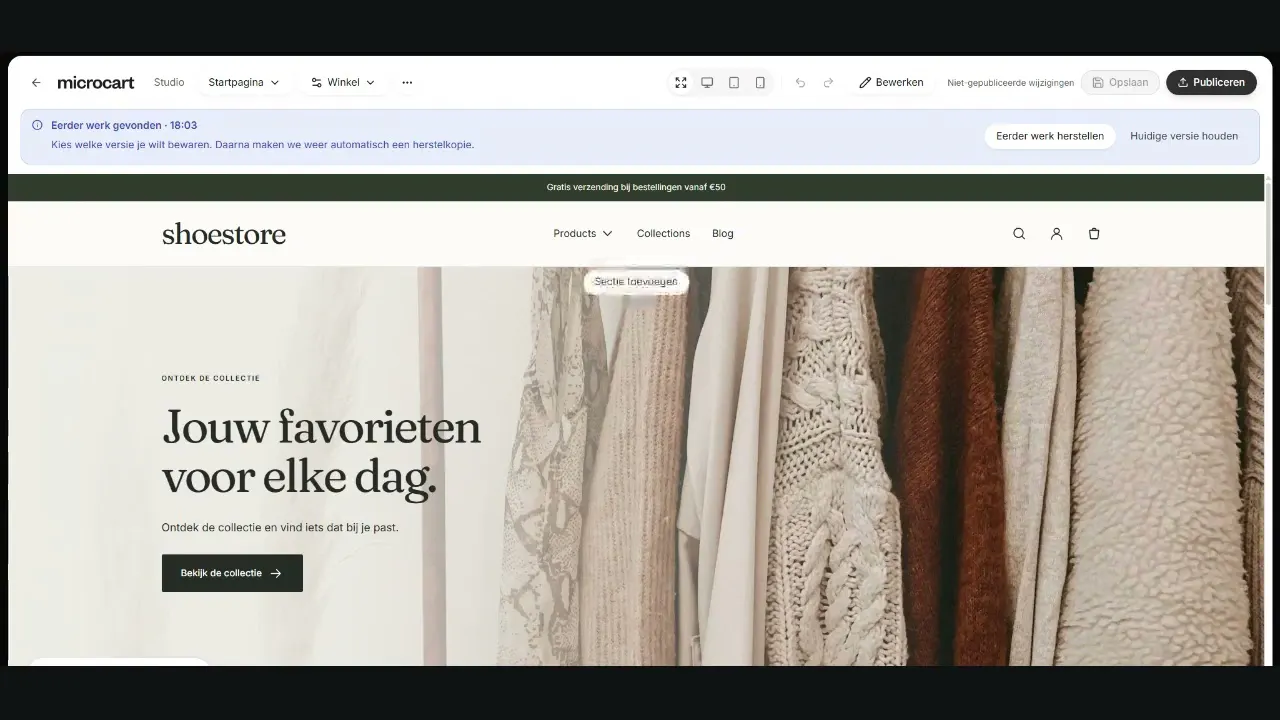This screenshot has width=1280, height=720.
Task: Select the fullscreen fit view icon
Action: [x=681, y=83]
